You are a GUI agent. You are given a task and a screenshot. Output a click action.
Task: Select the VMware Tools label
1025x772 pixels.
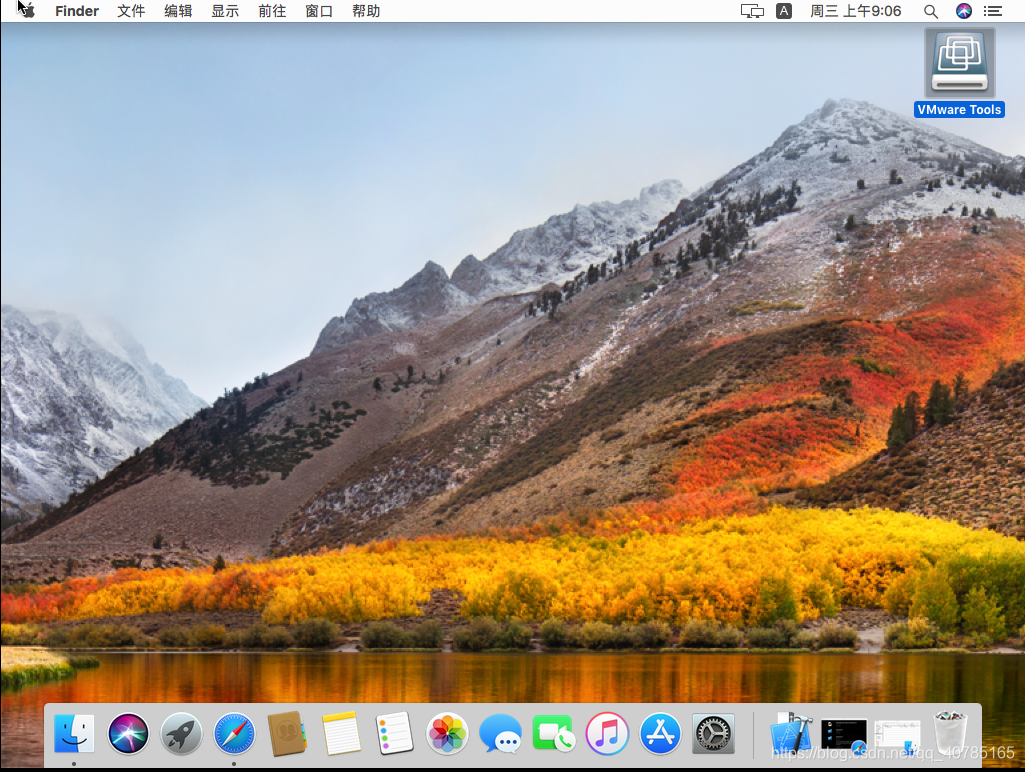pyautogui.click(x=959, y=110)
